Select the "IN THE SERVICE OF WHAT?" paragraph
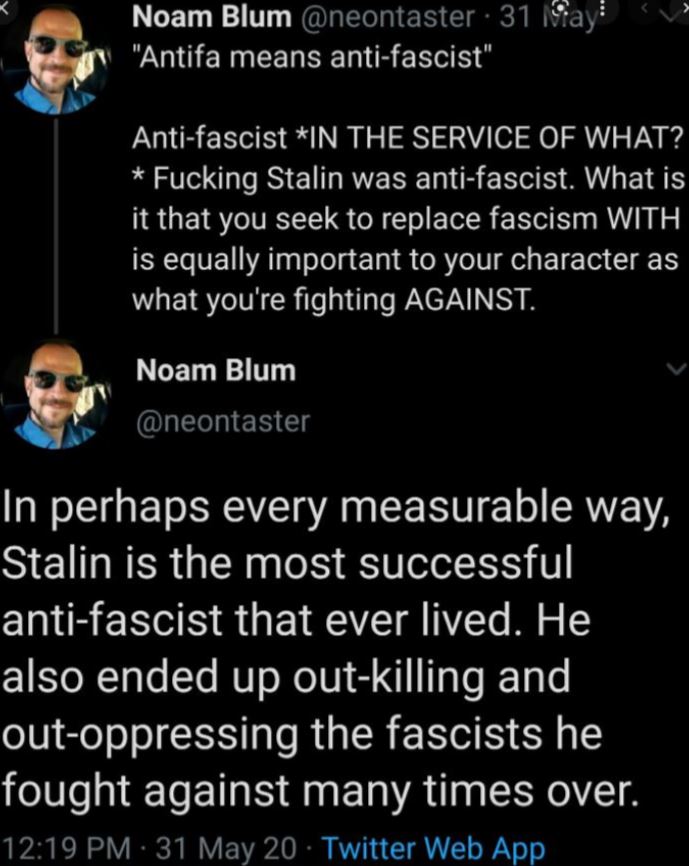 click(408, 218)
